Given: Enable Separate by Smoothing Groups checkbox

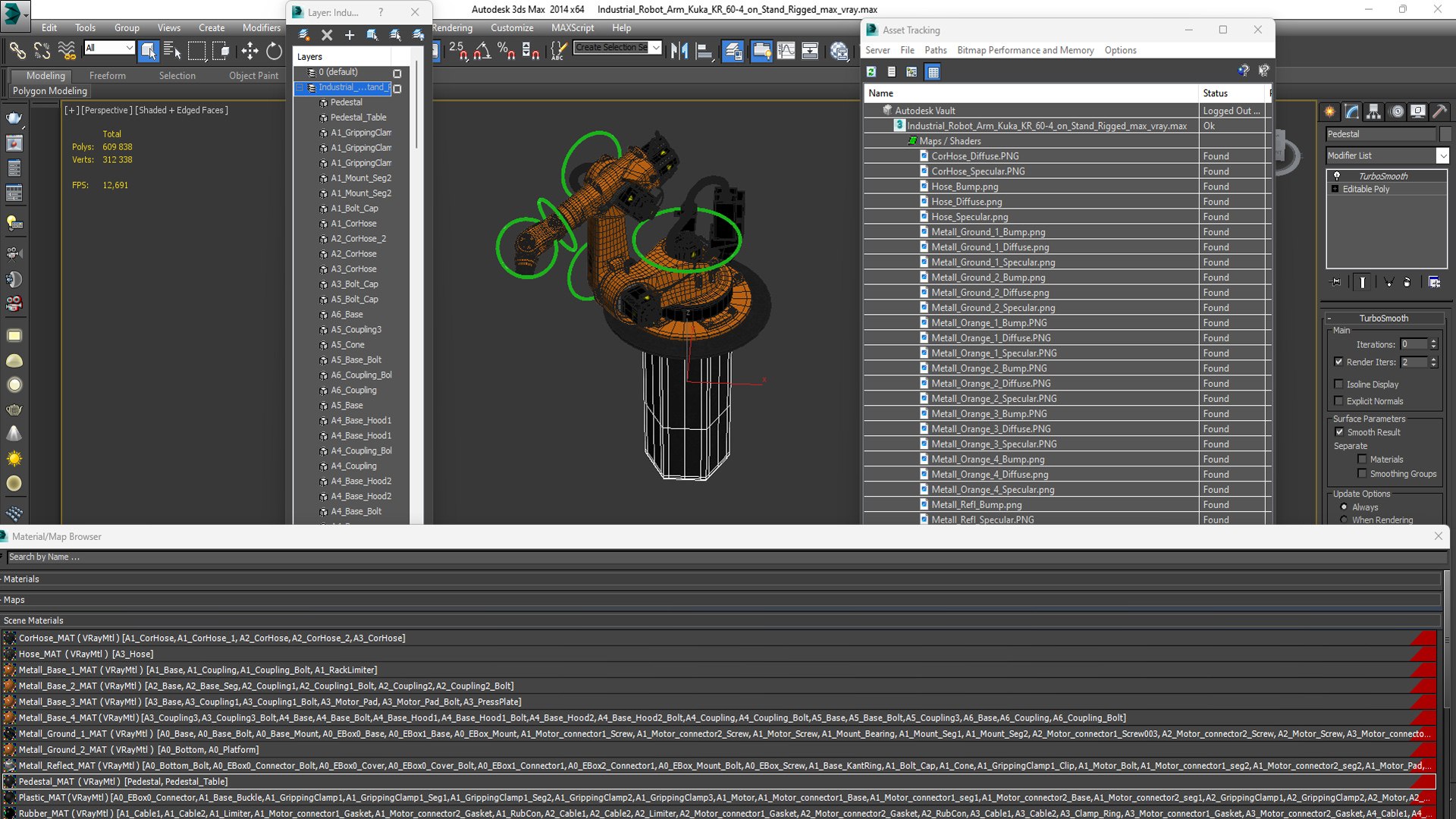Looking at the screenshot, I should tap(1362, 473).
